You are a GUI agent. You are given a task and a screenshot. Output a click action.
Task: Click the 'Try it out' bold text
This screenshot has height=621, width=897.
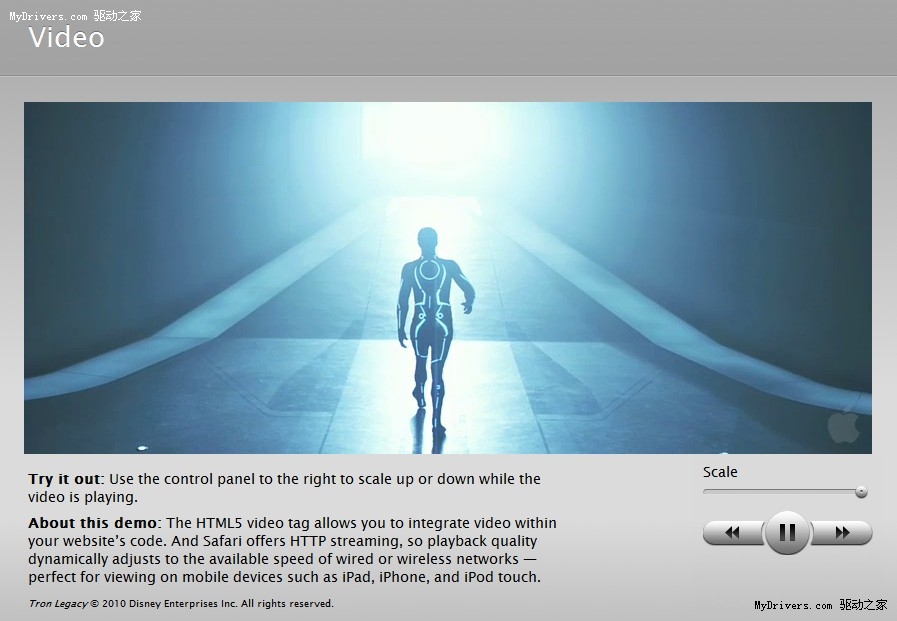[x=65, y=479]
